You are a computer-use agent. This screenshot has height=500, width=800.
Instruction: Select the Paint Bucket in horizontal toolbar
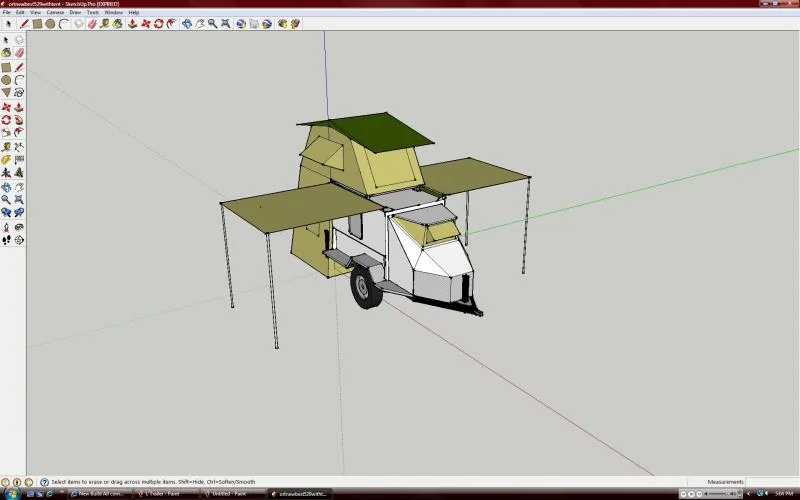pyautogui.click(x=118, y=24)
